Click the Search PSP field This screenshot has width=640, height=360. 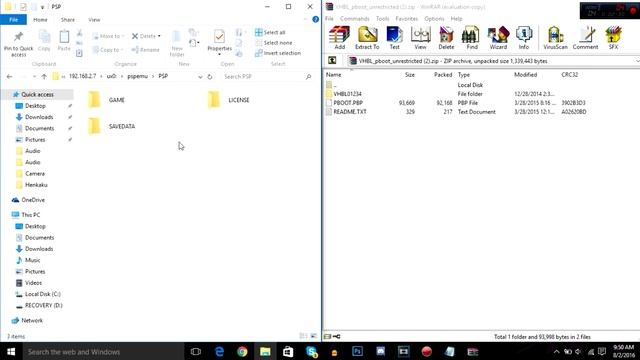pos(268,76)
